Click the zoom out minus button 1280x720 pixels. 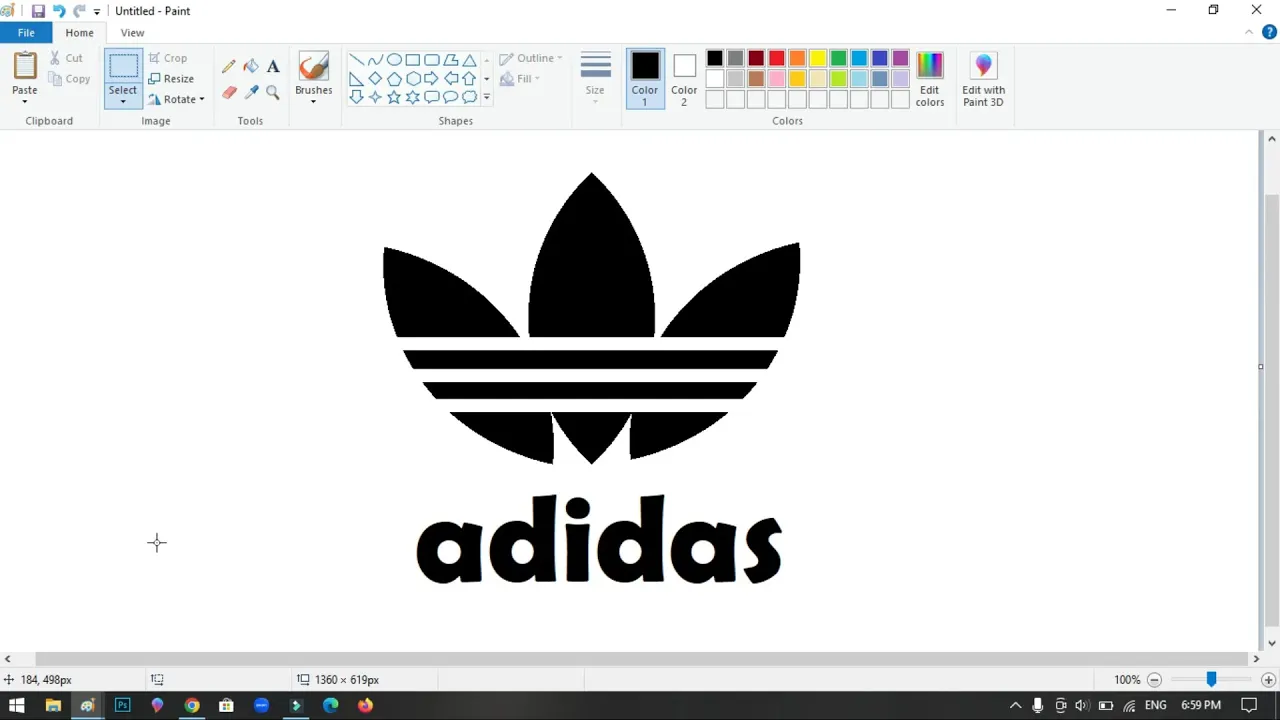(x=1154, y=680)
